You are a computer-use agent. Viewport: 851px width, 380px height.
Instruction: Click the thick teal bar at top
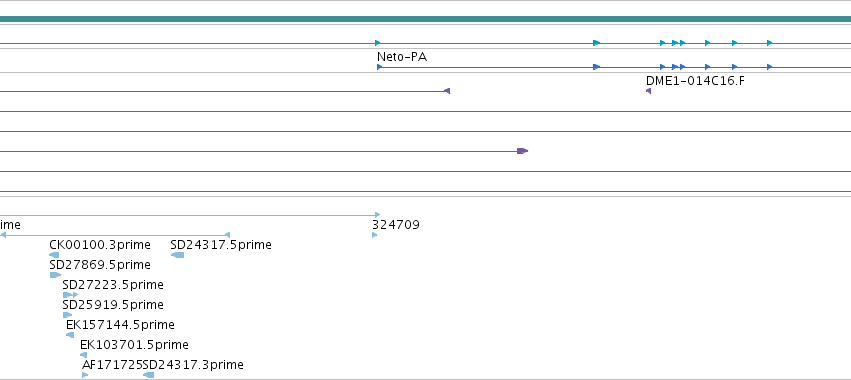coord(426,19)
